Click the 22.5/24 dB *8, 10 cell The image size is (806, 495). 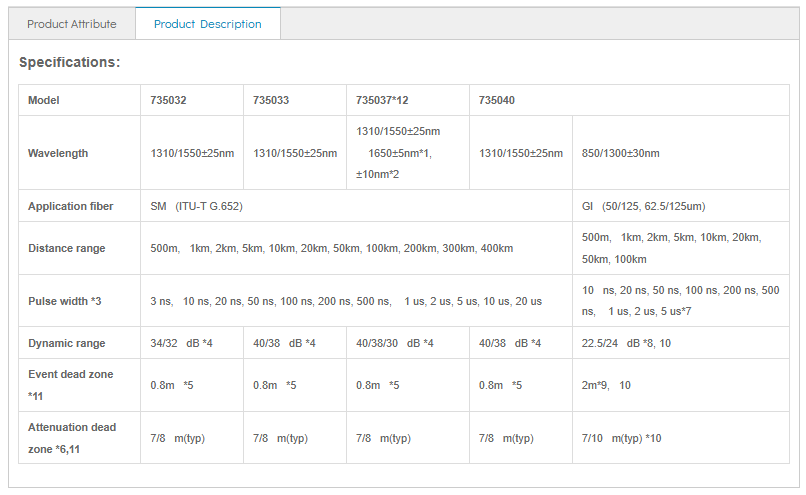click(681, 343)
